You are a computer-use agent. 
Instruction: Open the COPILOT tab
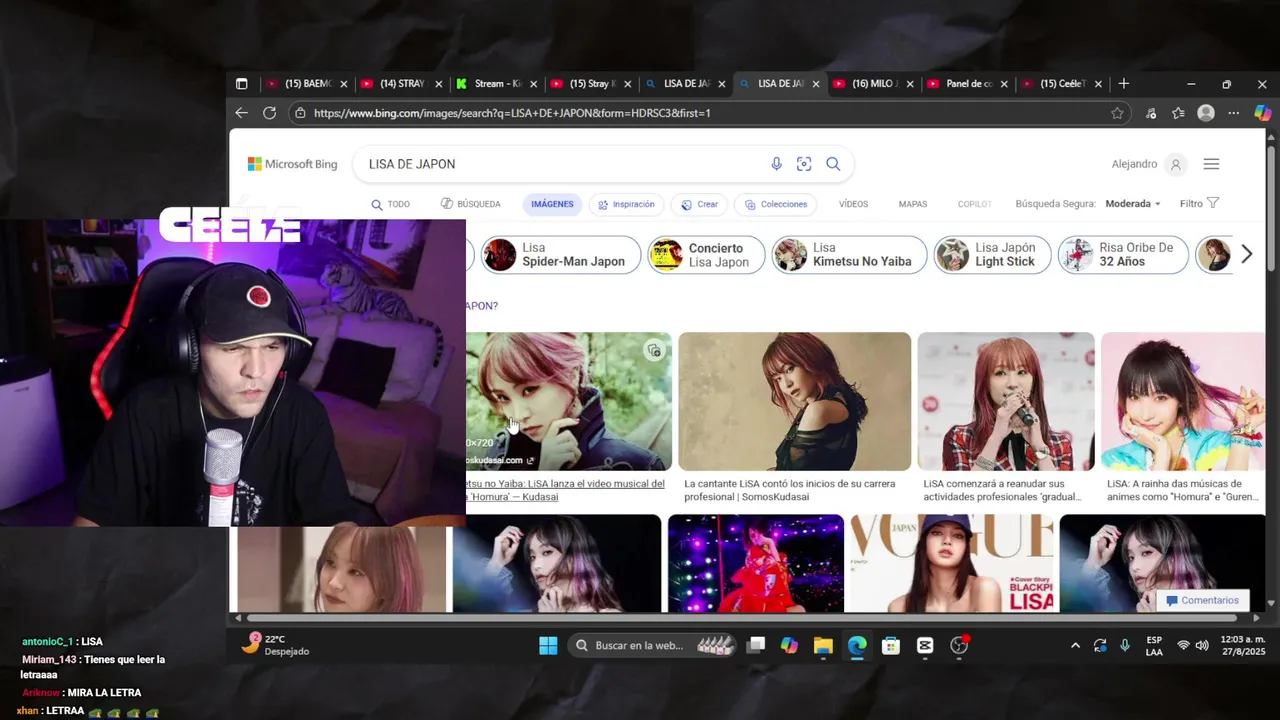click(x=975, y=204)
